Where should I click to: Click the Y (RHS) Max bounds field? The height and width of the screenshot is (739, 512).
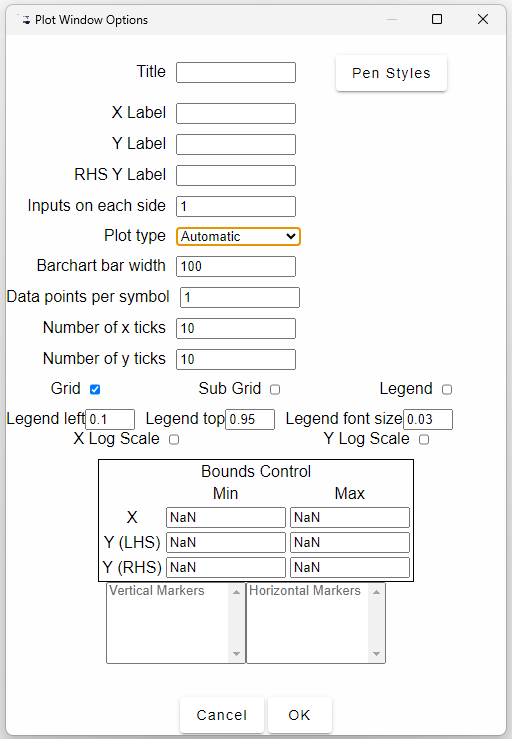[350, 567]
